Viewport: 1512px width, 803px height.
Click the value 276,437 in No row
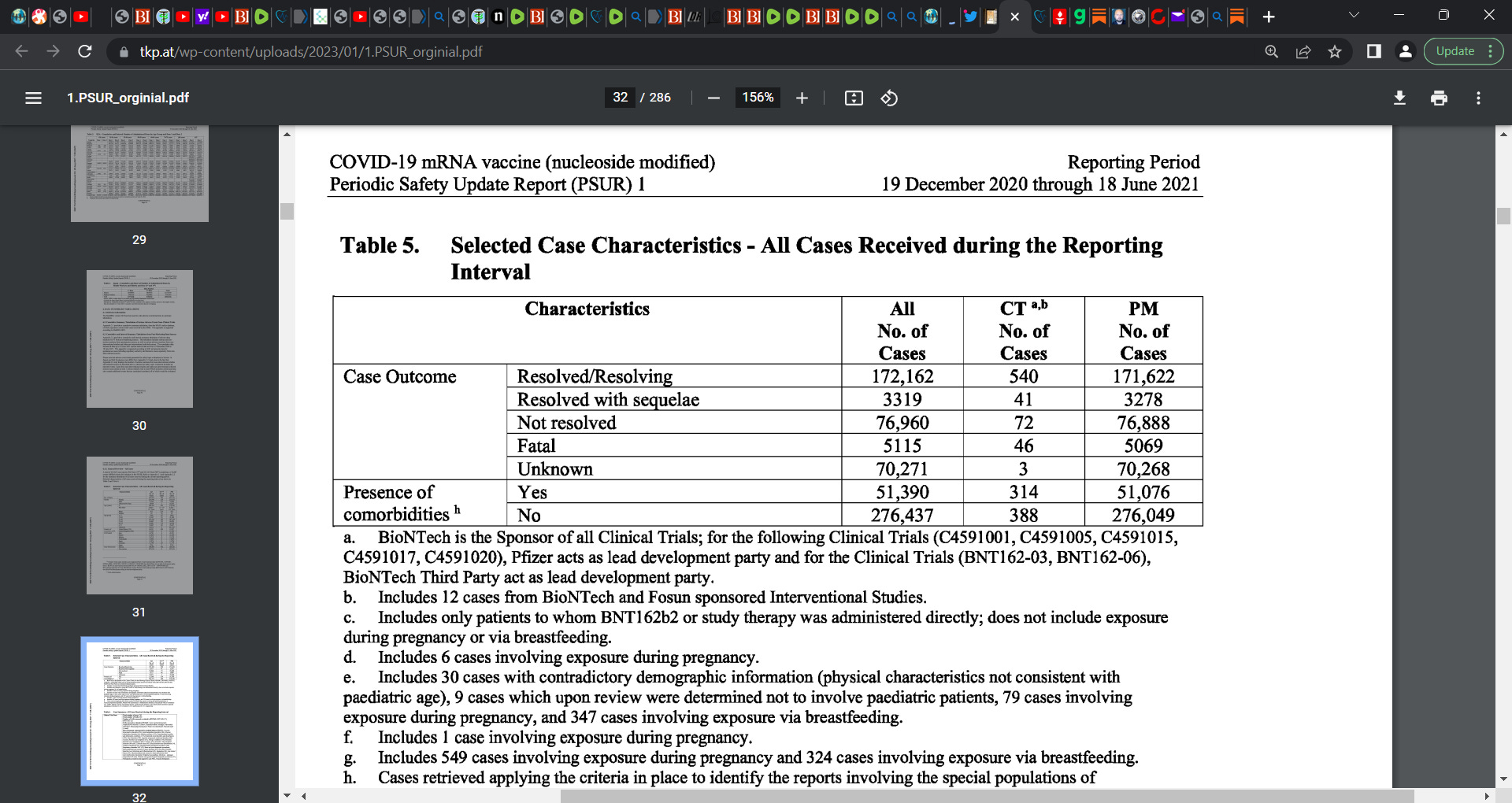point(902,516)
